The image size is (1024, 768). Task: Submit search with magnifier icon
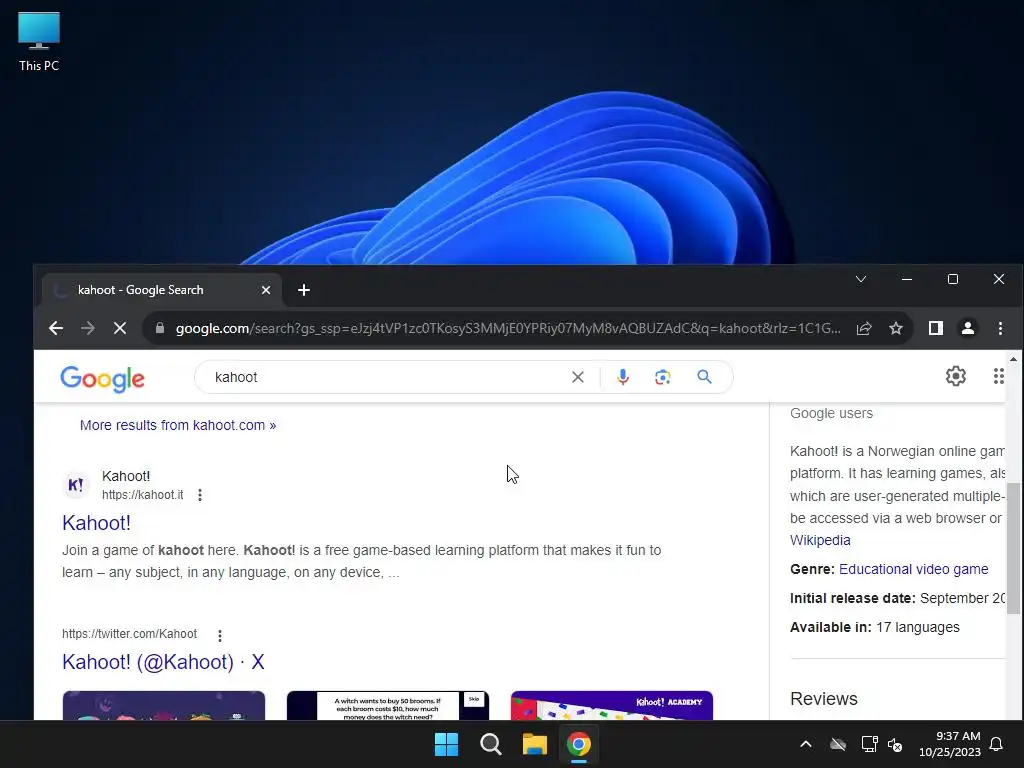click(704, 377)
